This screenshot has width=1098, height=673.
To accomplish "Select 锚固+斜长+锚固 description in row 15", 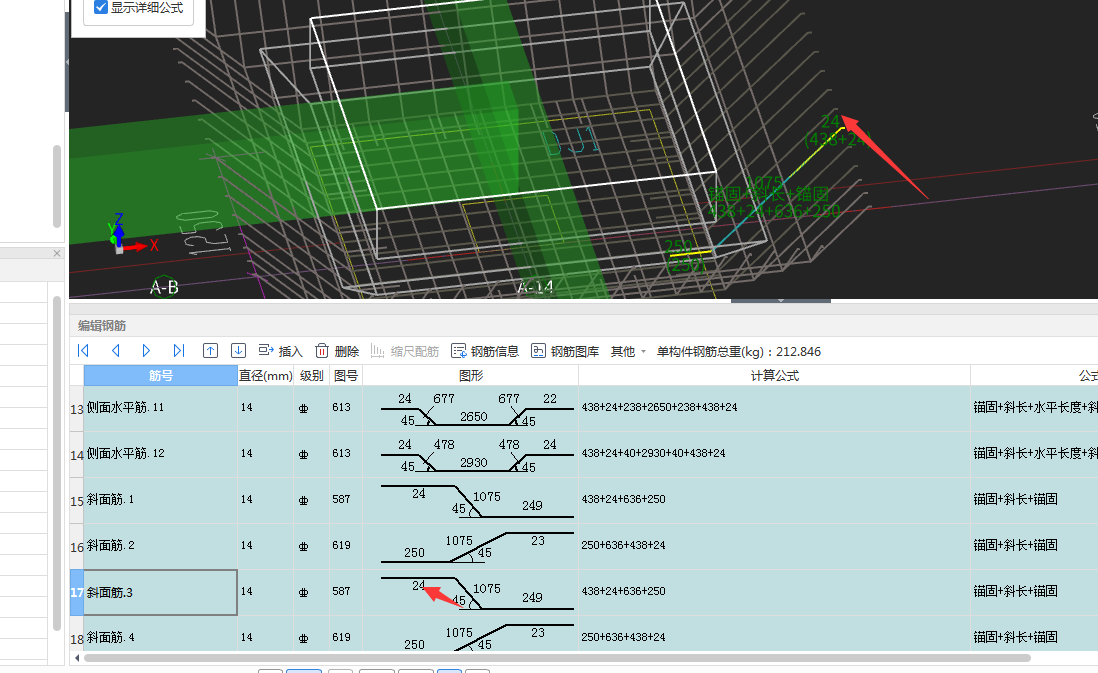I will [1015, 499].
